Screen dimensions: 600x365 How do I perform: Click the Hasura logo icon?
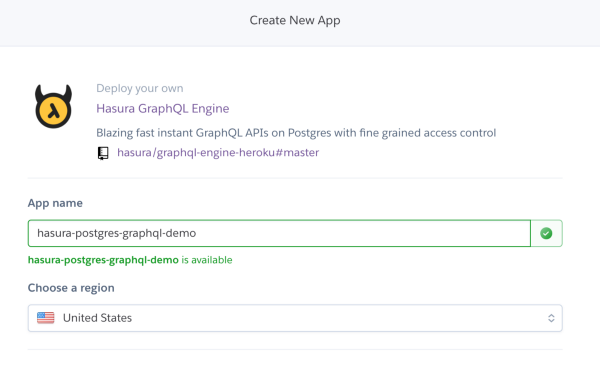[x=54, y=106]
